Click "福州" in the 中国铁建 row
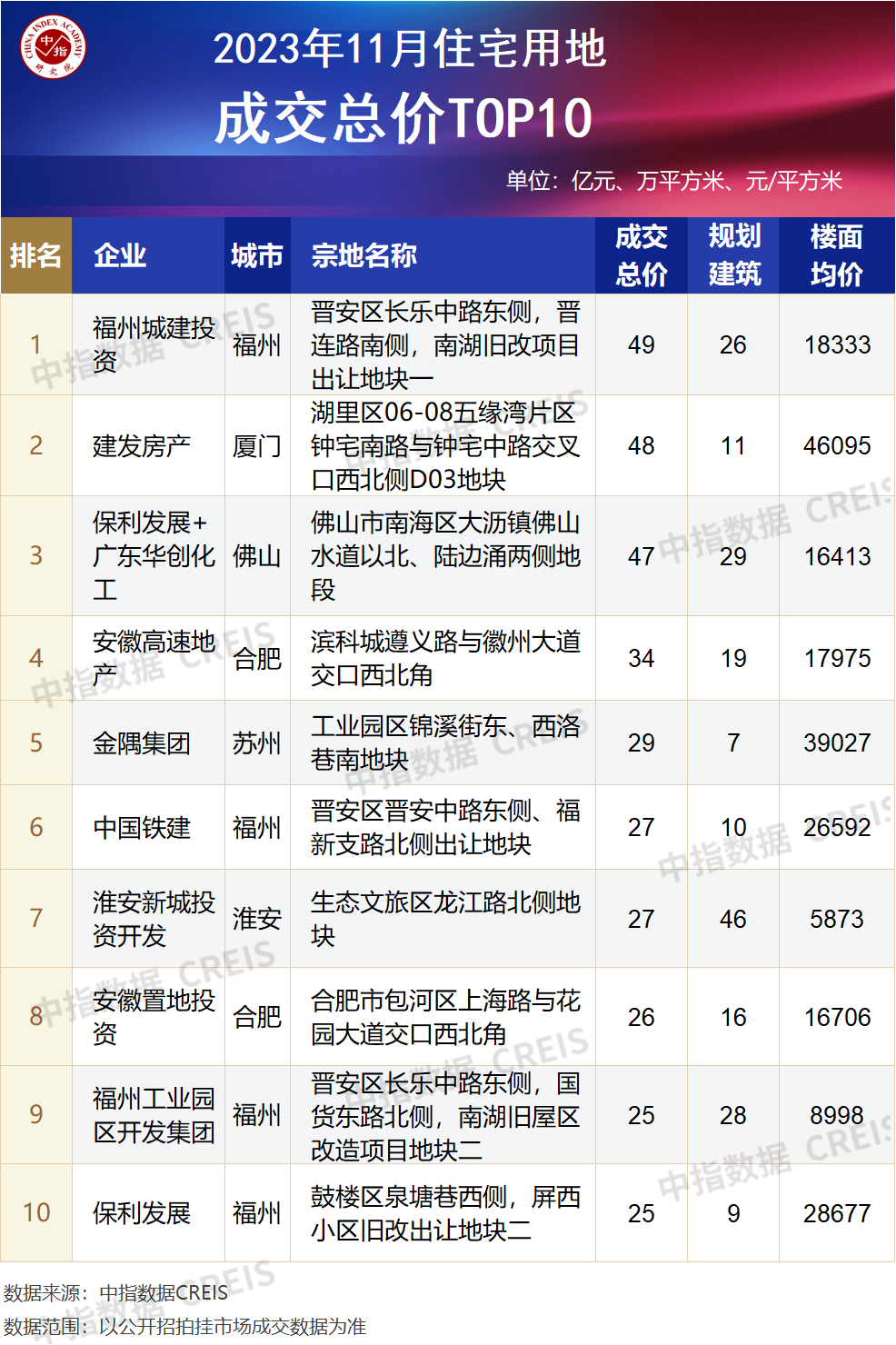896x1345 pixels. [257, 827]
